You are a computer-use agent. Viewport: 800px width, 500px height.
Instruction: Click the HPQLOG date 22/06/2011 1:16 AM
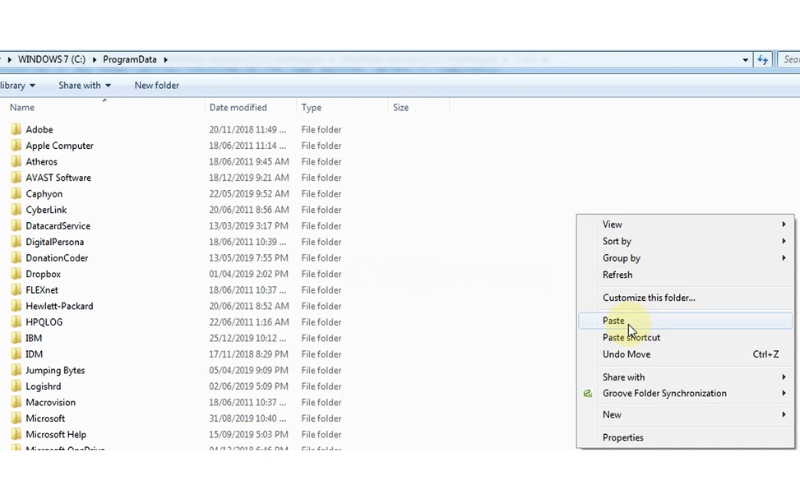click(248, 322)
